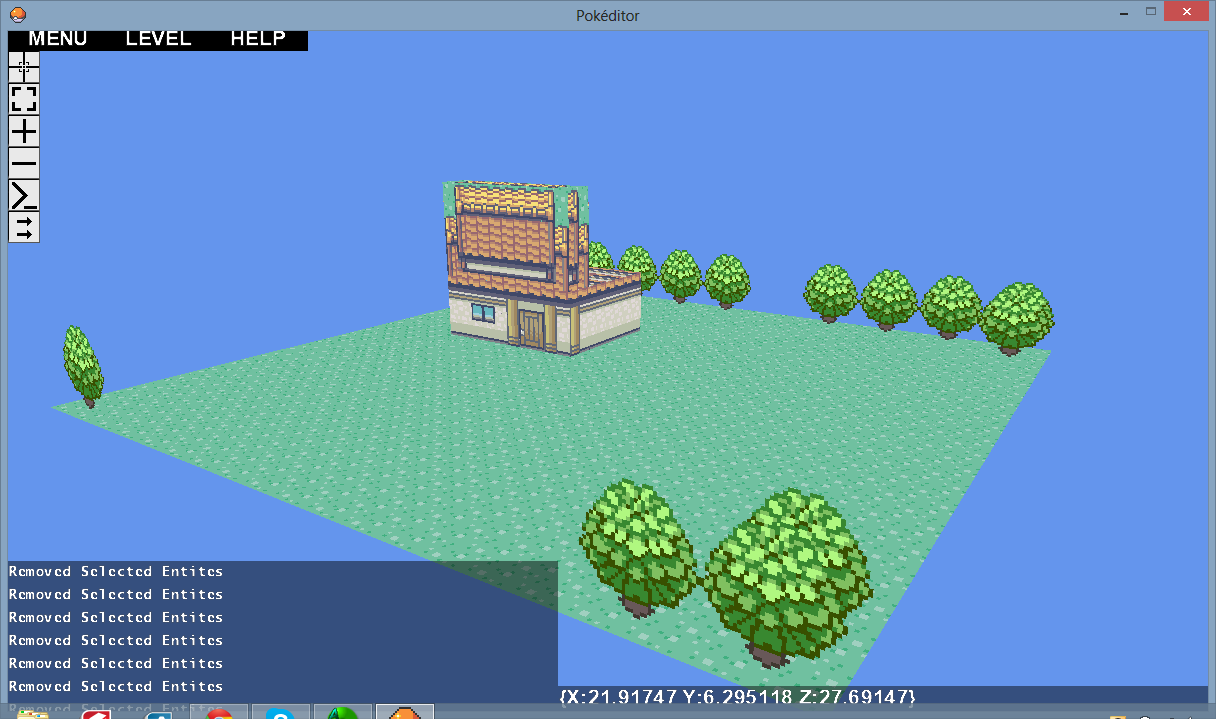Viewport: 1216px width, 719px height.
Task: Activate the bracket selection-frame tool
Action: tap(24, 99)
